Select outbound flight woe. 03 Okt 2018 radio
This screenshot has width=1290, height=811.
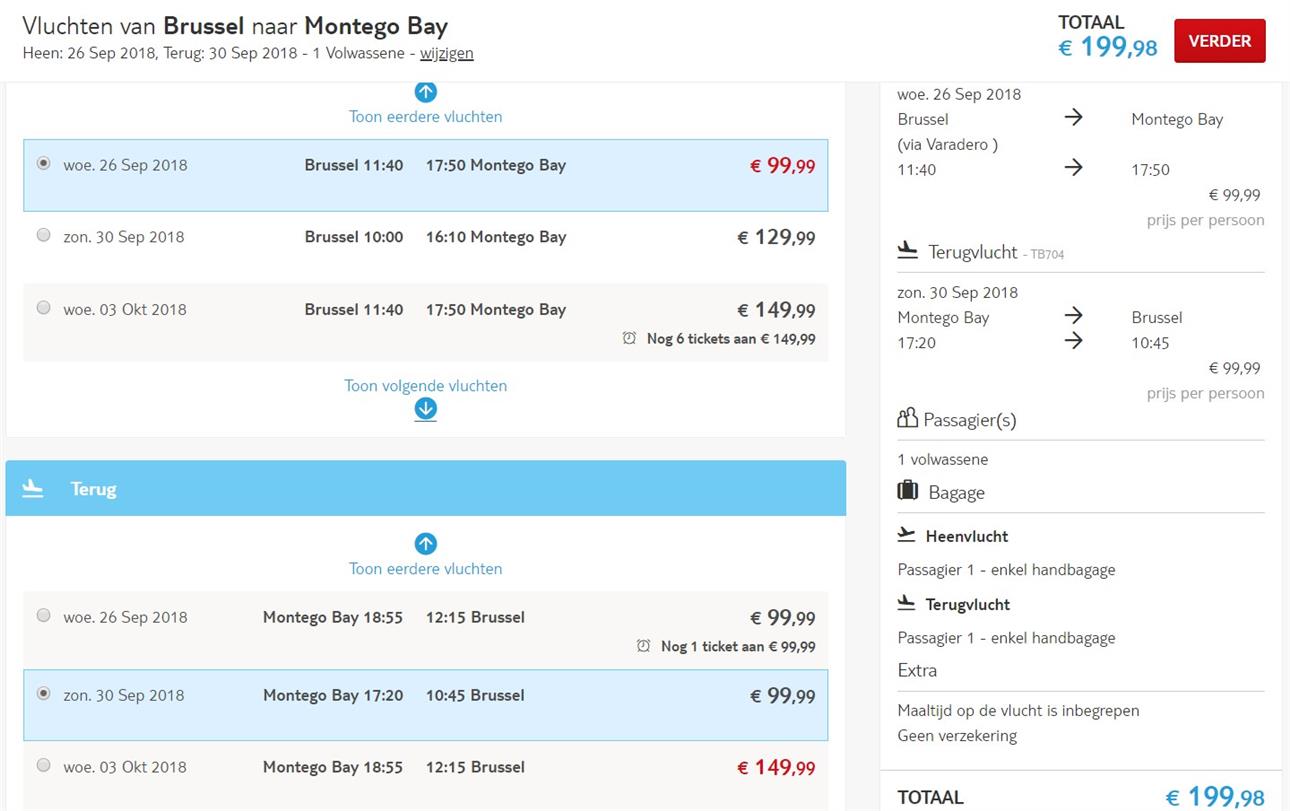click(x=43, y=308)
